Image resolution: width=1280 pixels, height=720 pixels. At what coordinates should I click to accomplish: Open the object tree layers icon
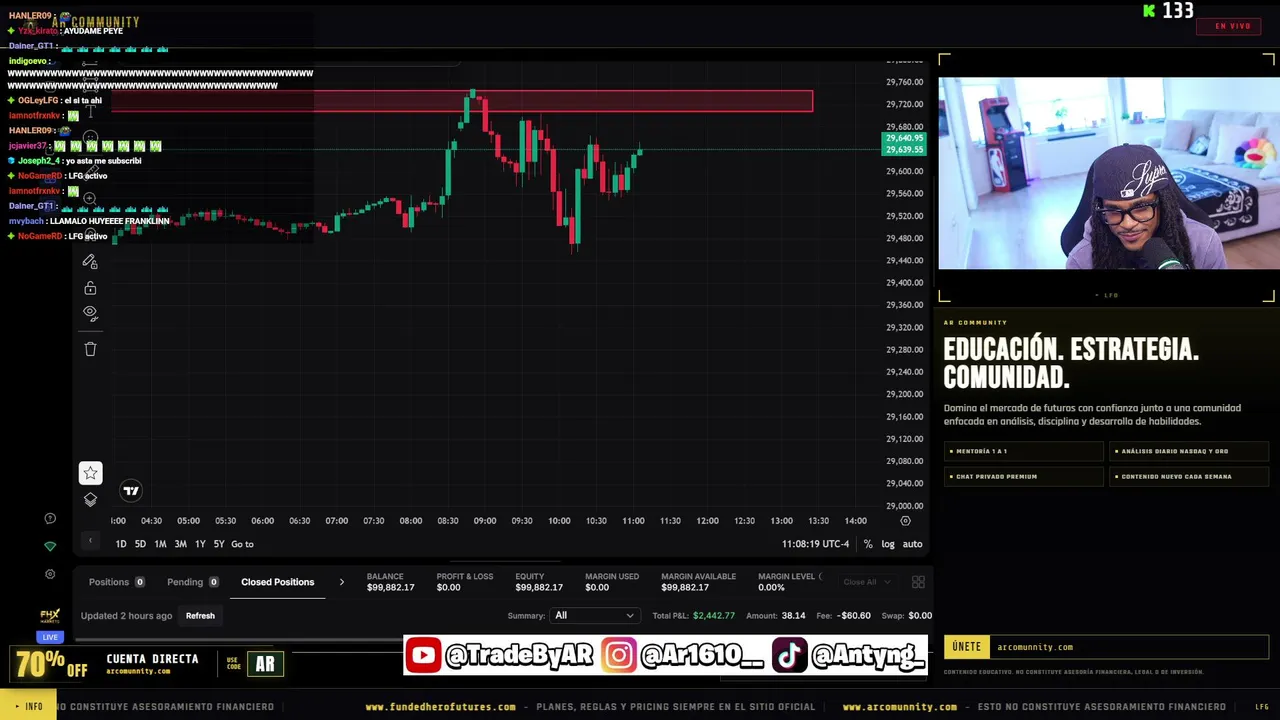click(90, 499)
